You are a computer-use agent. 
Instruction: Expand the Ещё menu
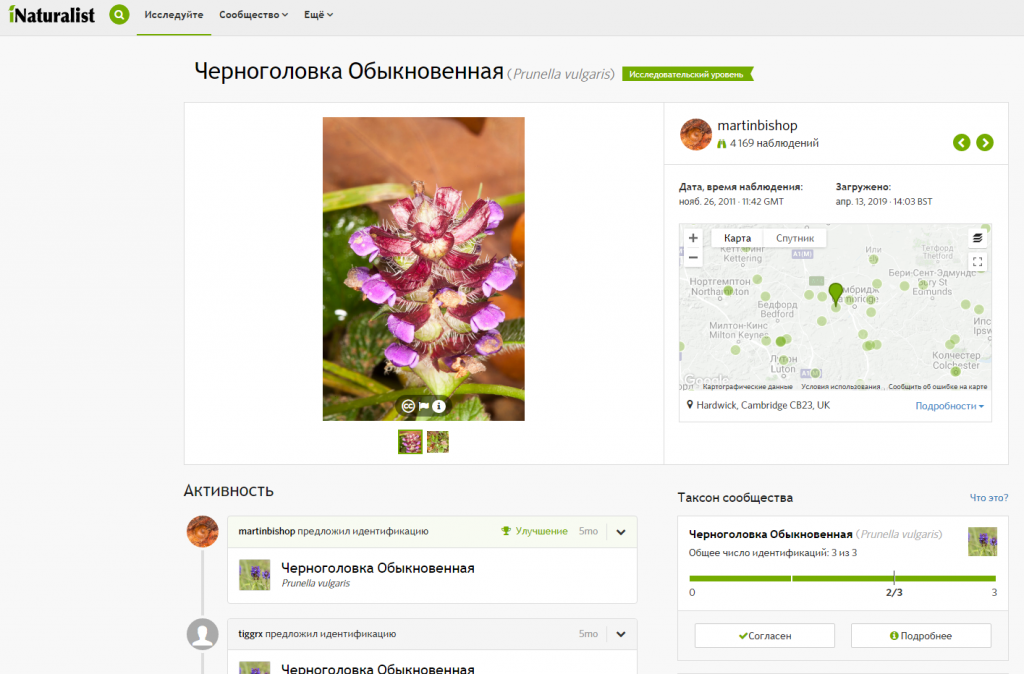[x=318, y=15]
